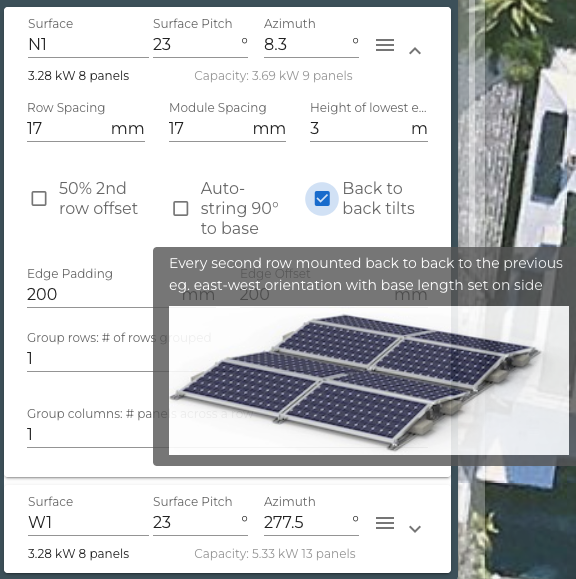Enable 50% 2nd row offset checkbox

coord(39,198)
